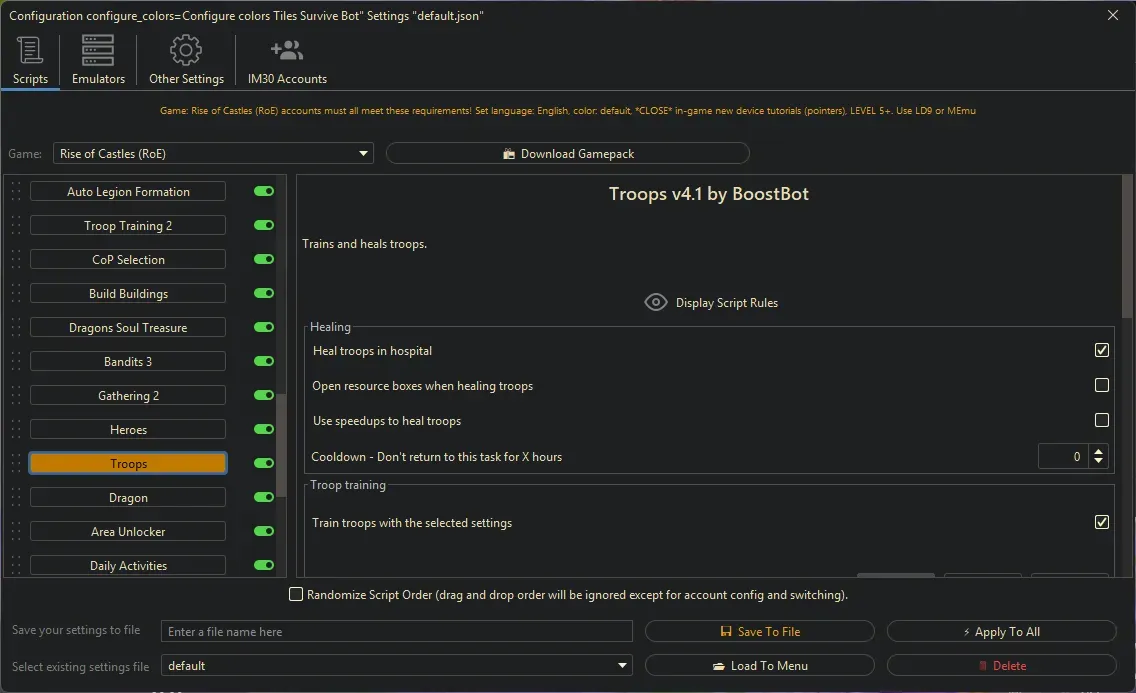Toggle Dragons Soul Treasure switch
Viewport: 1136px width, 693px height.
pos(264,327)
